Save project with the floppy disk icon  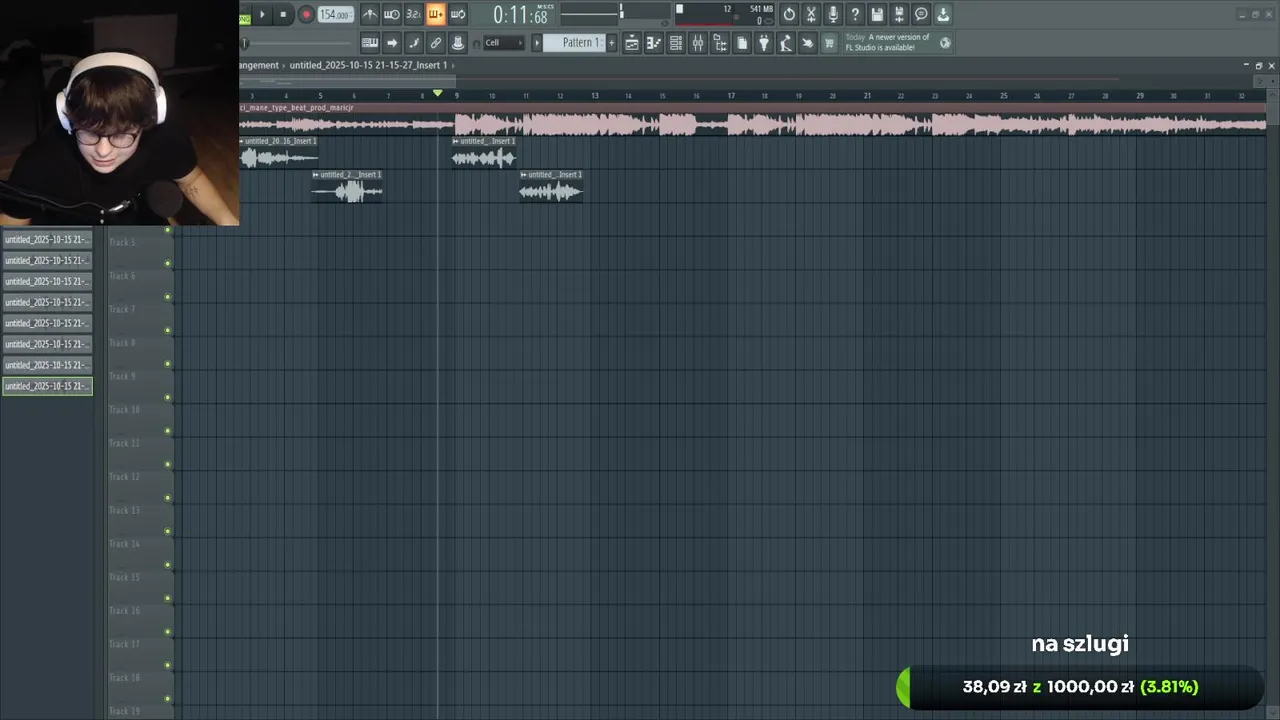[877, 14]
